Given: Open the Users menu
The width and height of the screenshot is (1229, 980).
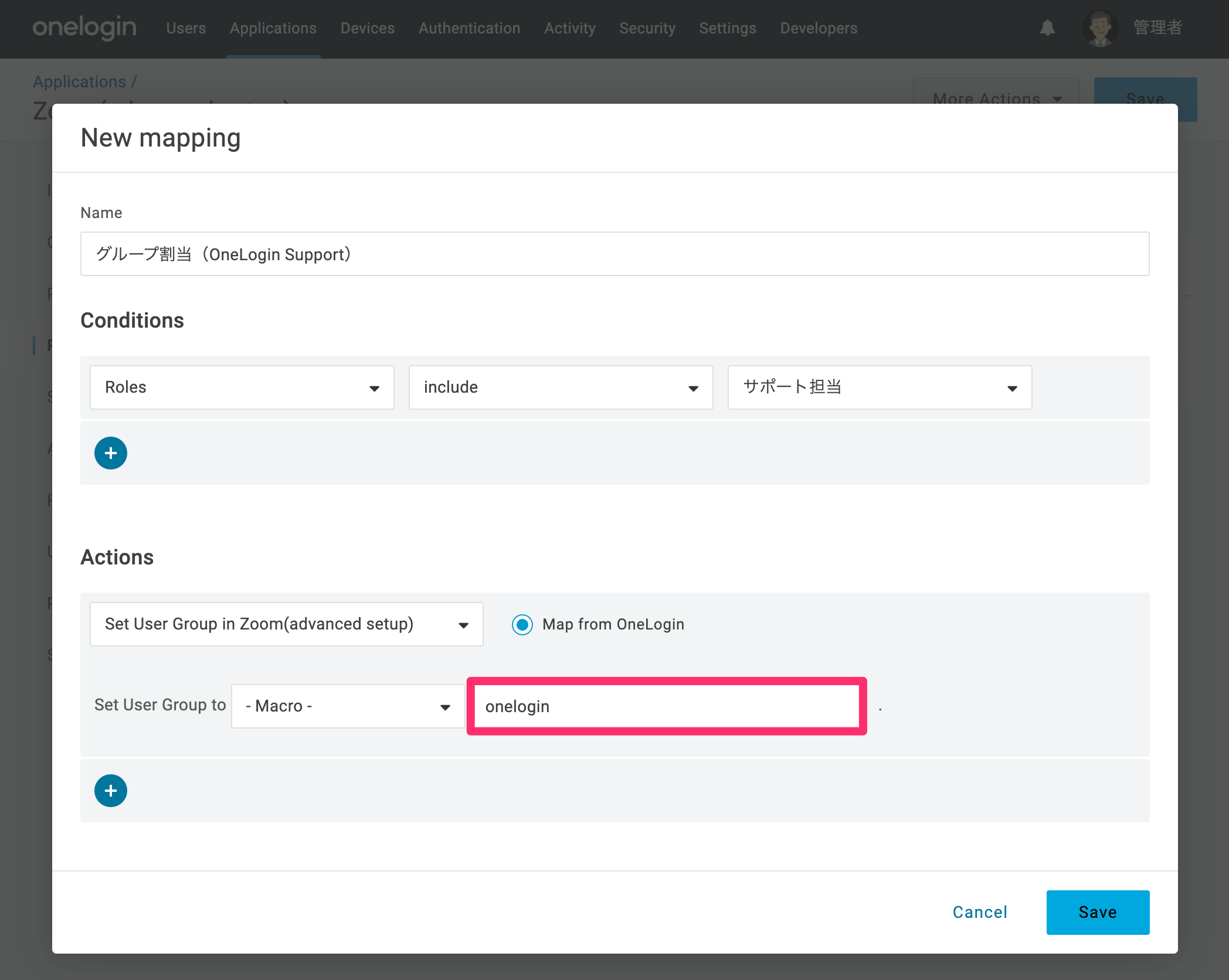Looking at the screenshot, I should [186, 28].
